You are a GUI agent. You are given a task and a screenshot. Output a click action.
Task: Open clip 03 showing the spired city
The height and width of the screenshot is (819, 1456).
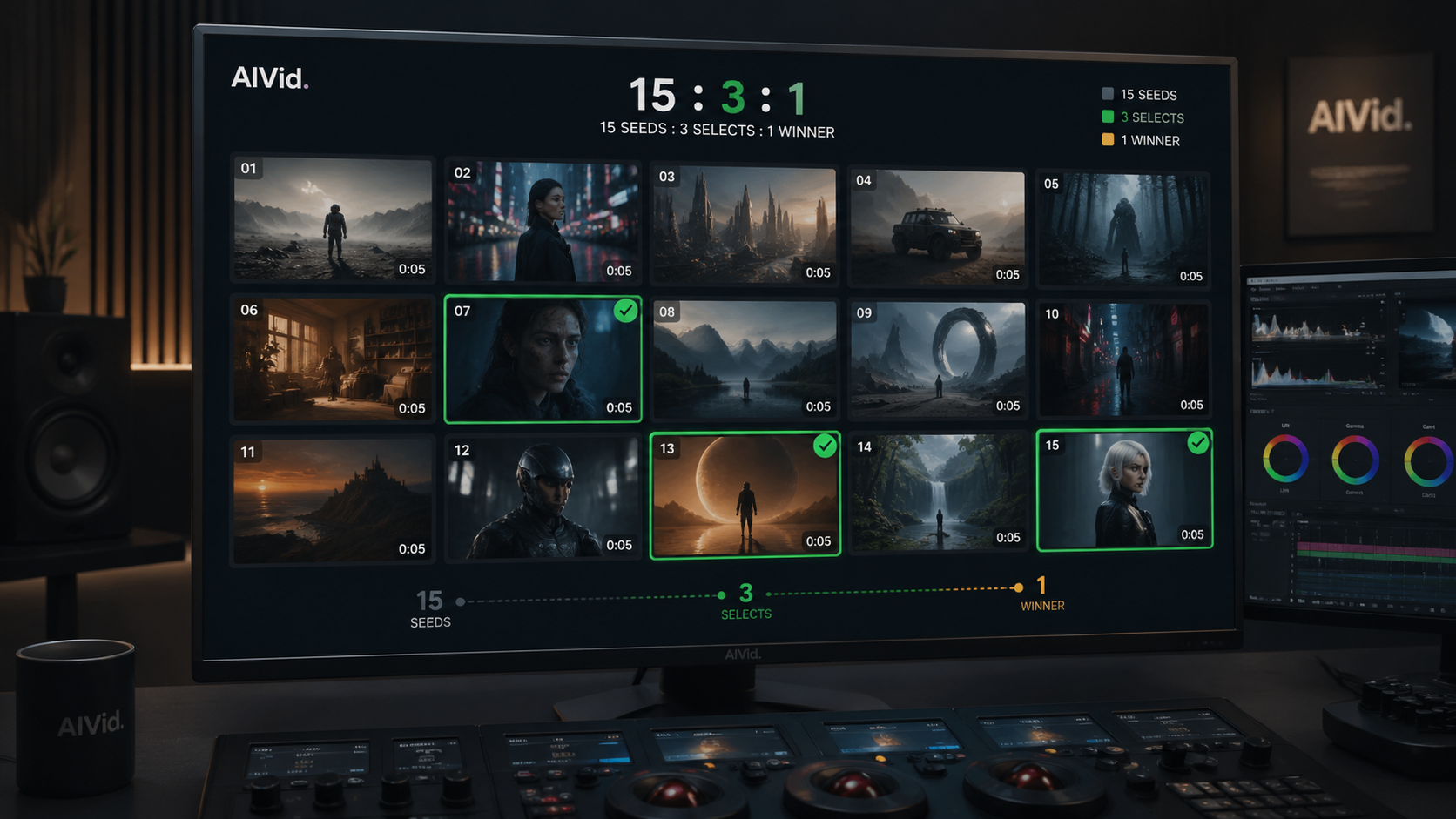click(745, 225)
